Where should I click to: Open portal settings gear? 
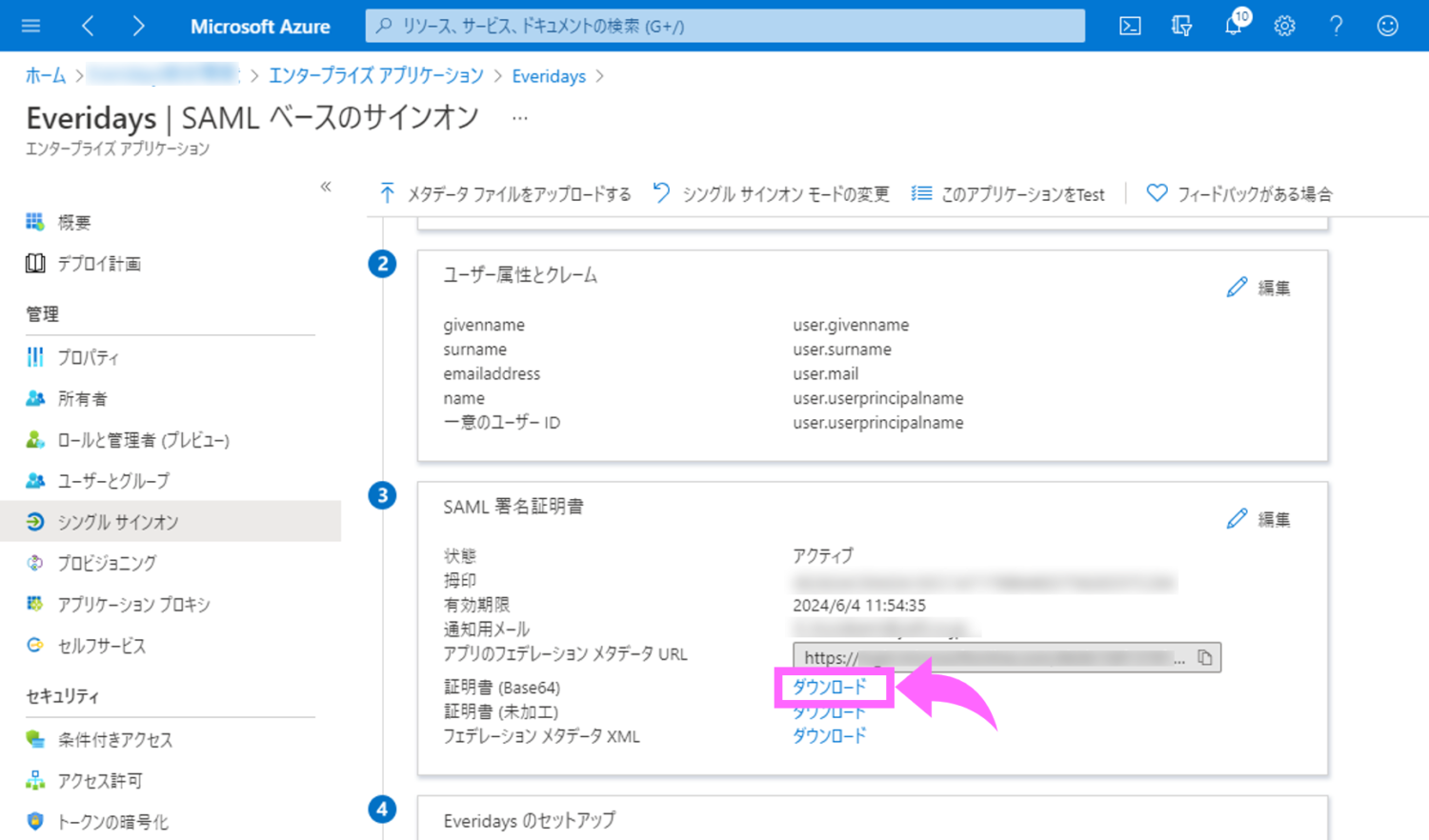pyautogui.click(x=1284, y=26)
